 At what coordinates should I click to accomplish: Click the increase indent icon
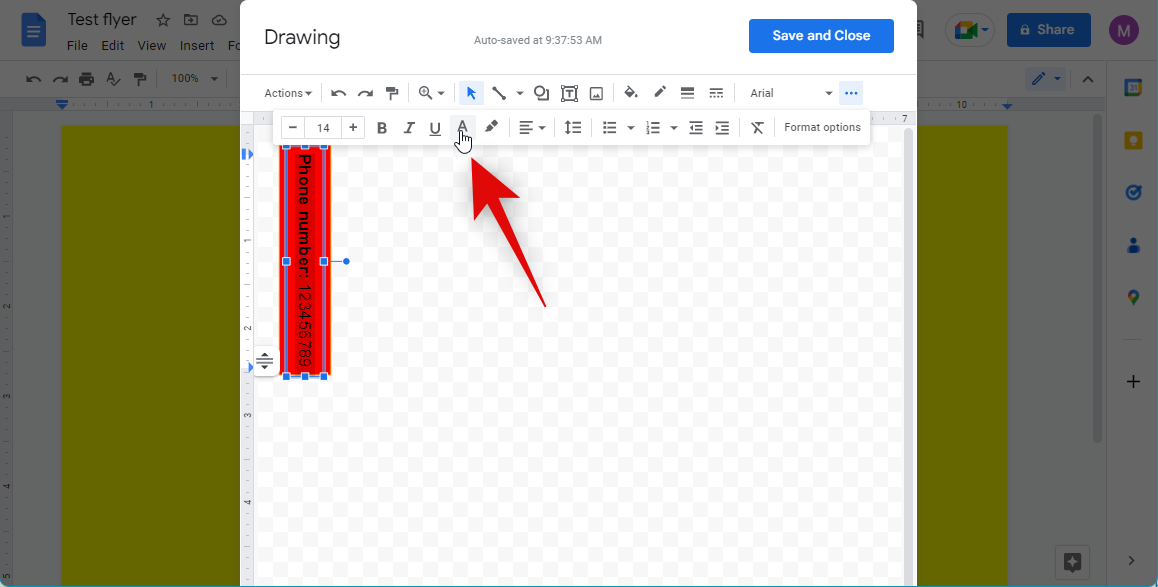(x=722, y=127)
